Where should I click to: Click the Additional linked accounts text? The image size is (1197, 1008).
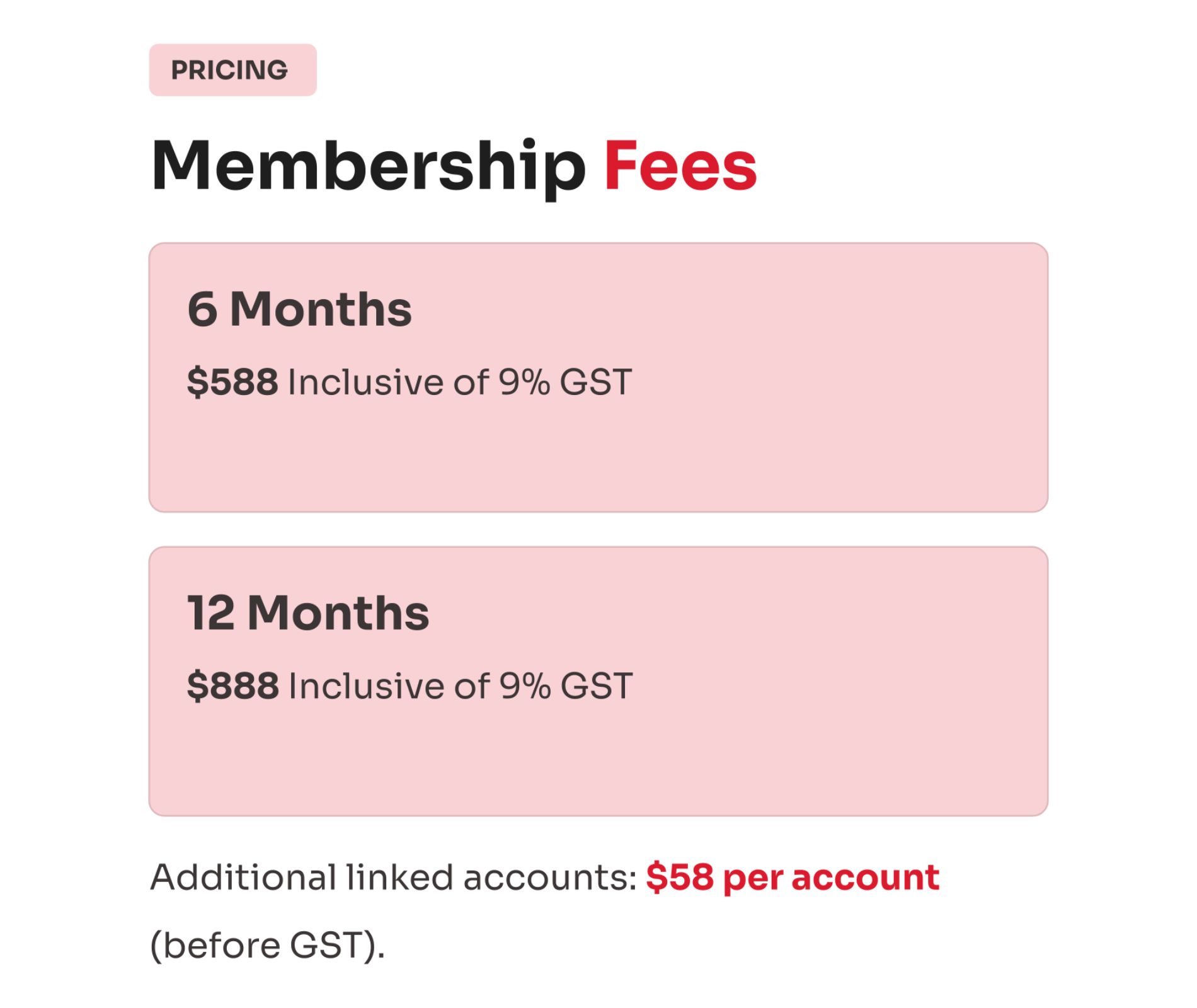pyautogui.click(x=393, y=877)
